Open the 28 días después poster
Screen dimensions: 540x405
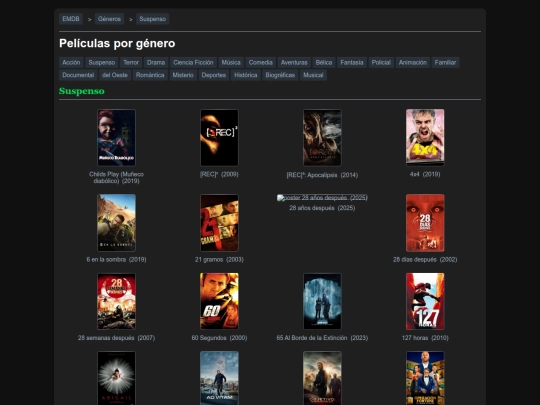tap(425, 223)
